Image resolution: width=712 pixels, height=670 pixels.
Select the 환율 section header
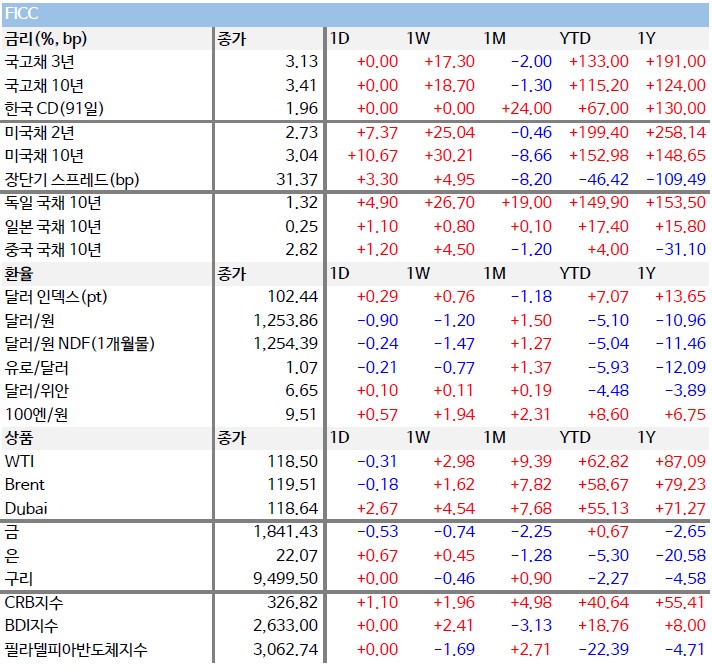coord(19,274)
